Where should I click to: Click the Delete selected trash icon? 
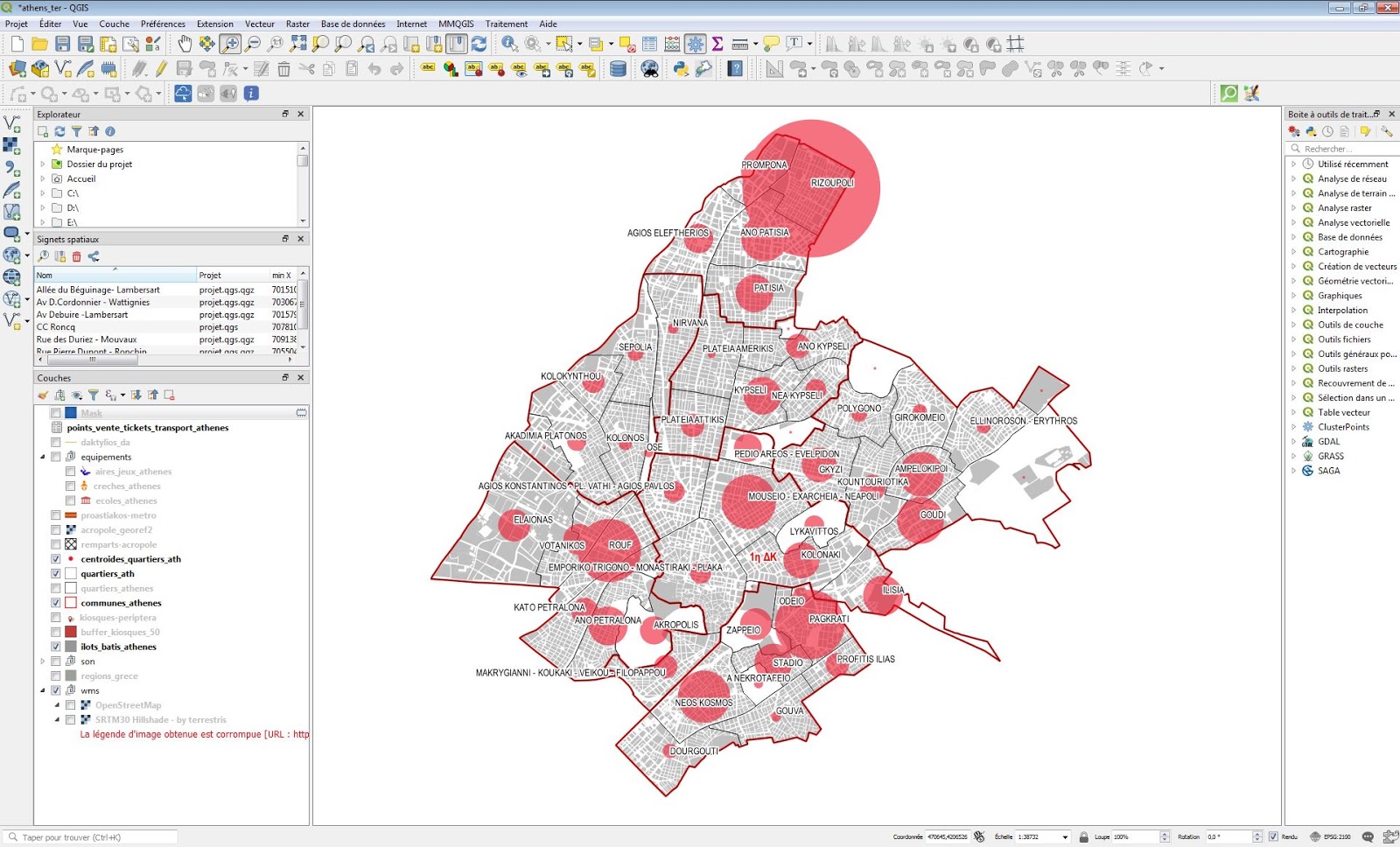(283, 68)
